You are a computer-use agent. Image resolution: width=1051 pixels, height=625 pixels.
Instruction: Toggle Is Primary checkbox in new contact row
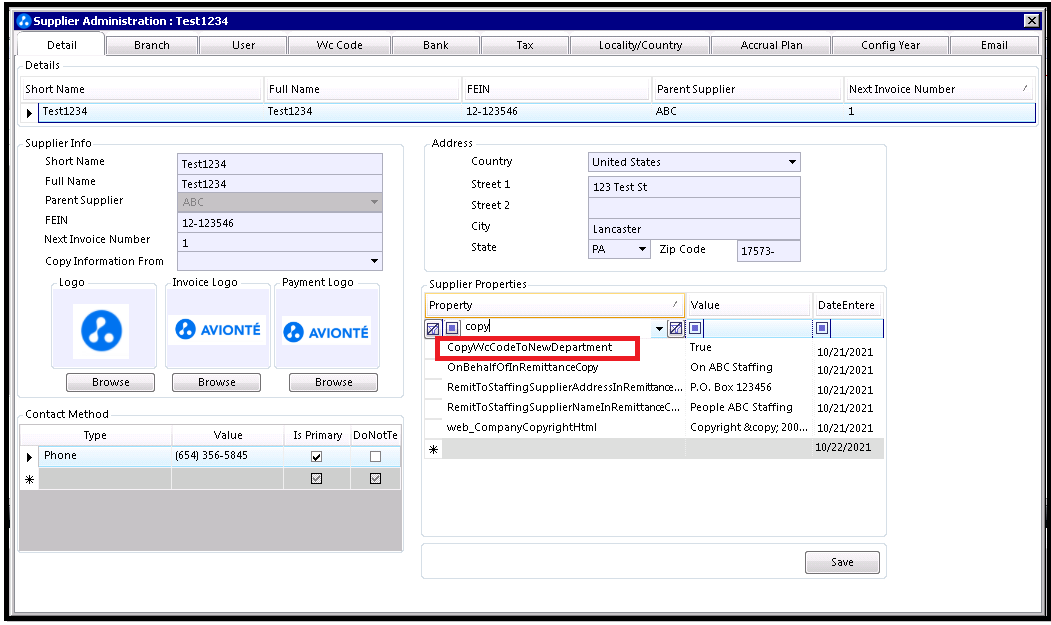(316, 479)
